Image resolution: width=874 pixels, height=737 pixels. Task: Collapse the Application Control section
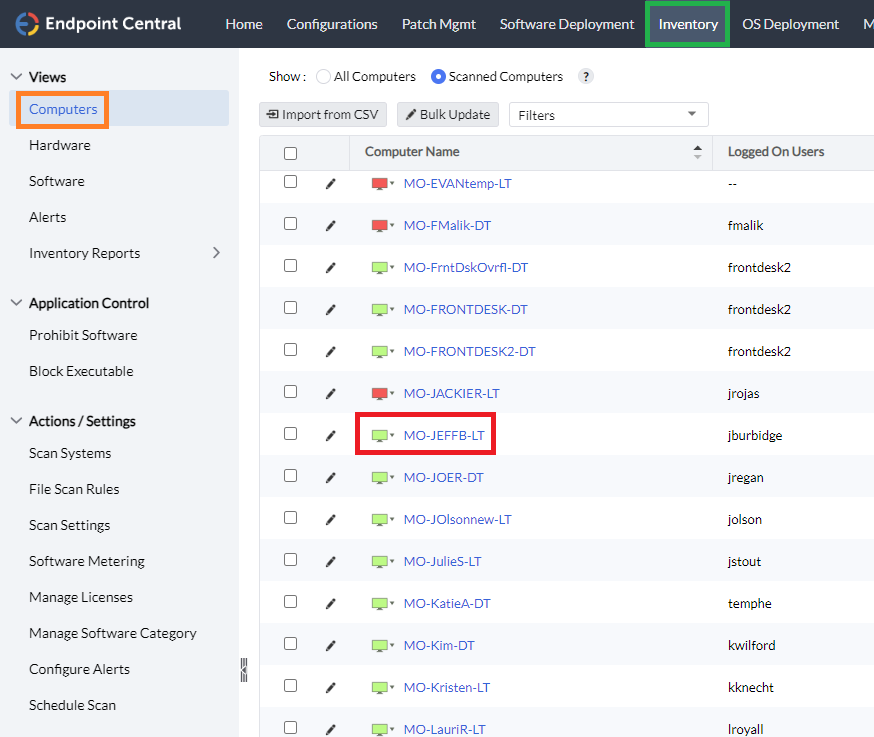[x=17, y=303]
